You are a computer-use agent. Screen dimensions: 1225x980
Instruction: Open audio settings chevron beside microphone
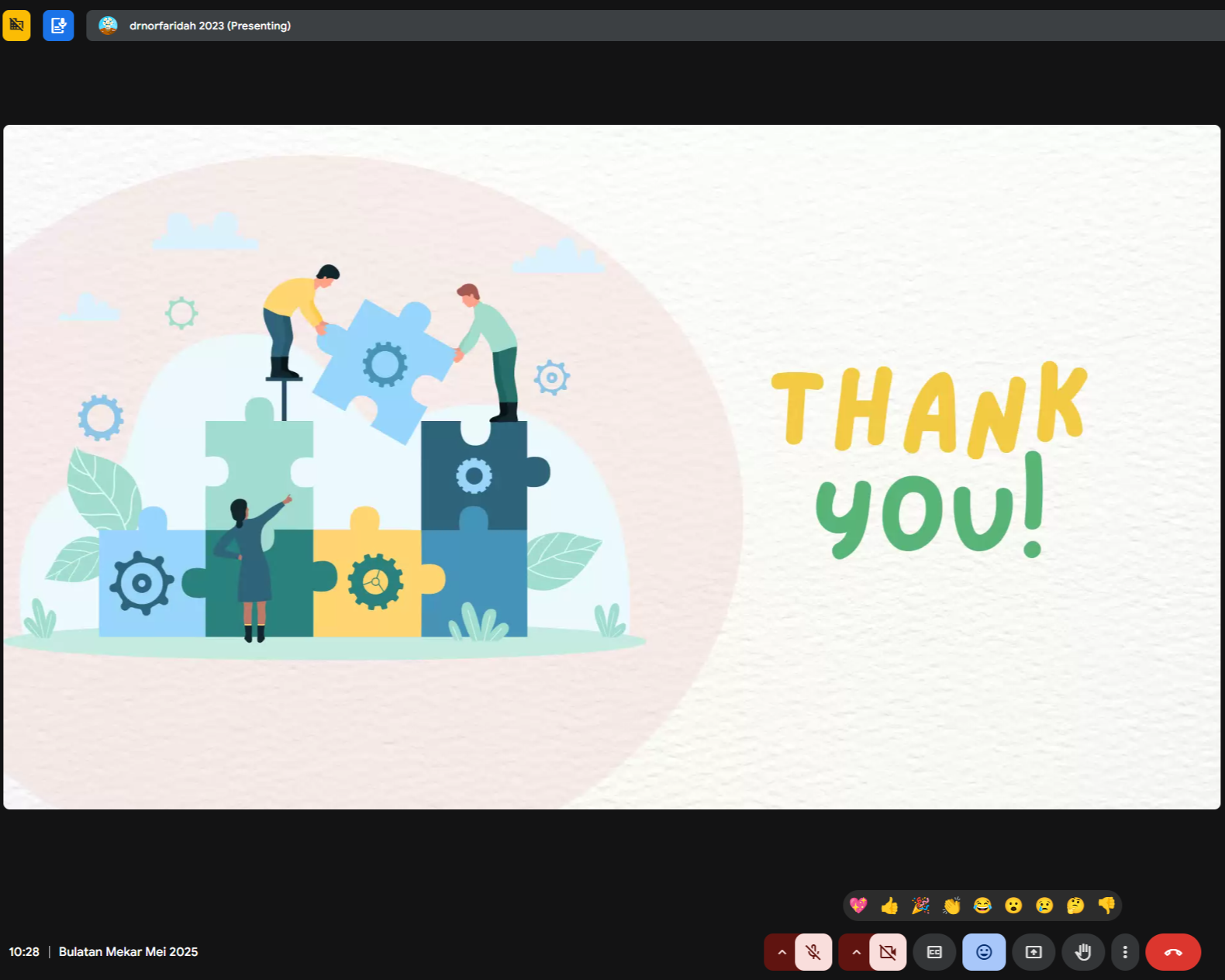tap(782, 952)
